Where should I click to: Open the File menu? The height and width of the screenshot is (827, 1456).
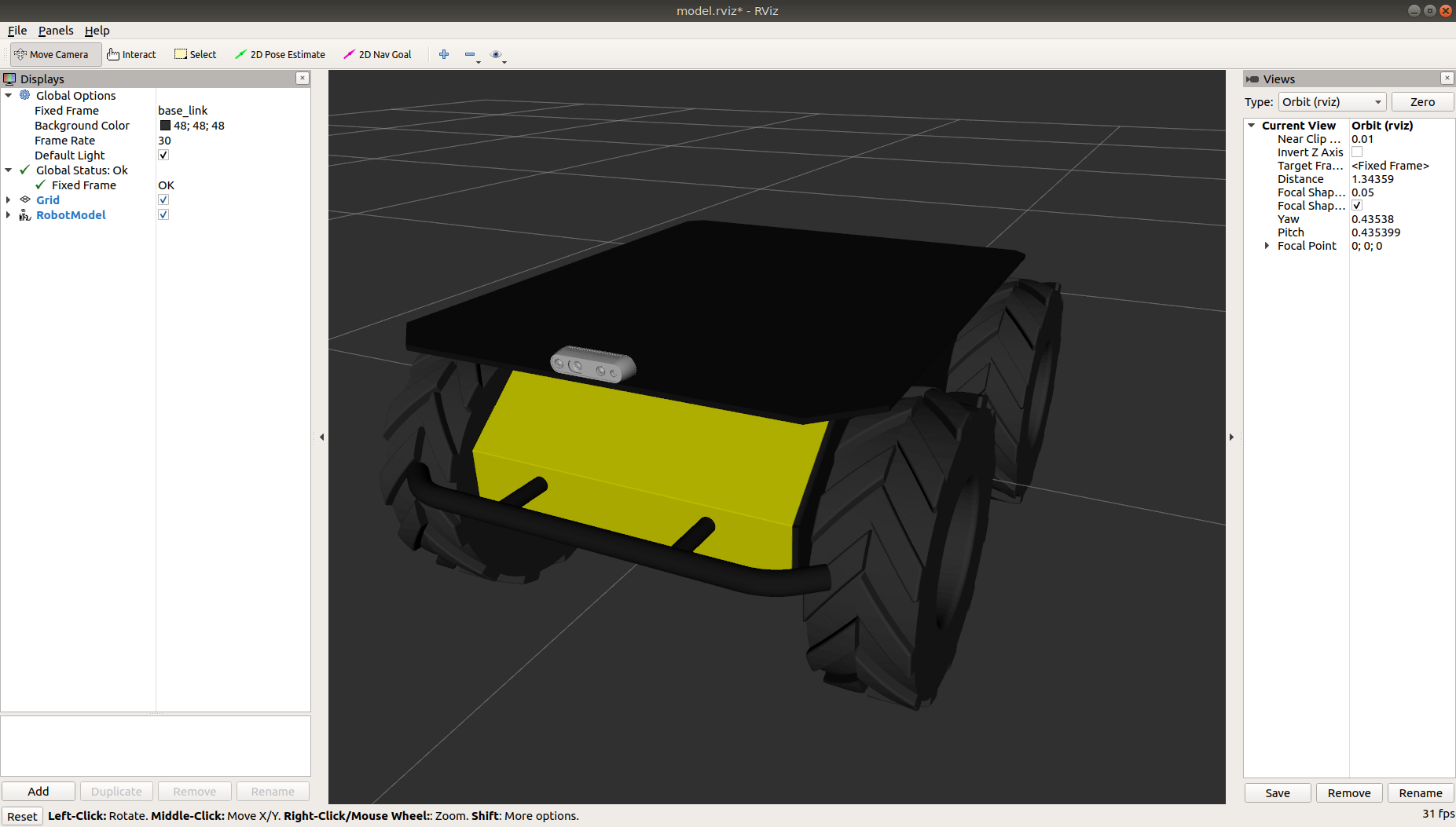(17, 31)
